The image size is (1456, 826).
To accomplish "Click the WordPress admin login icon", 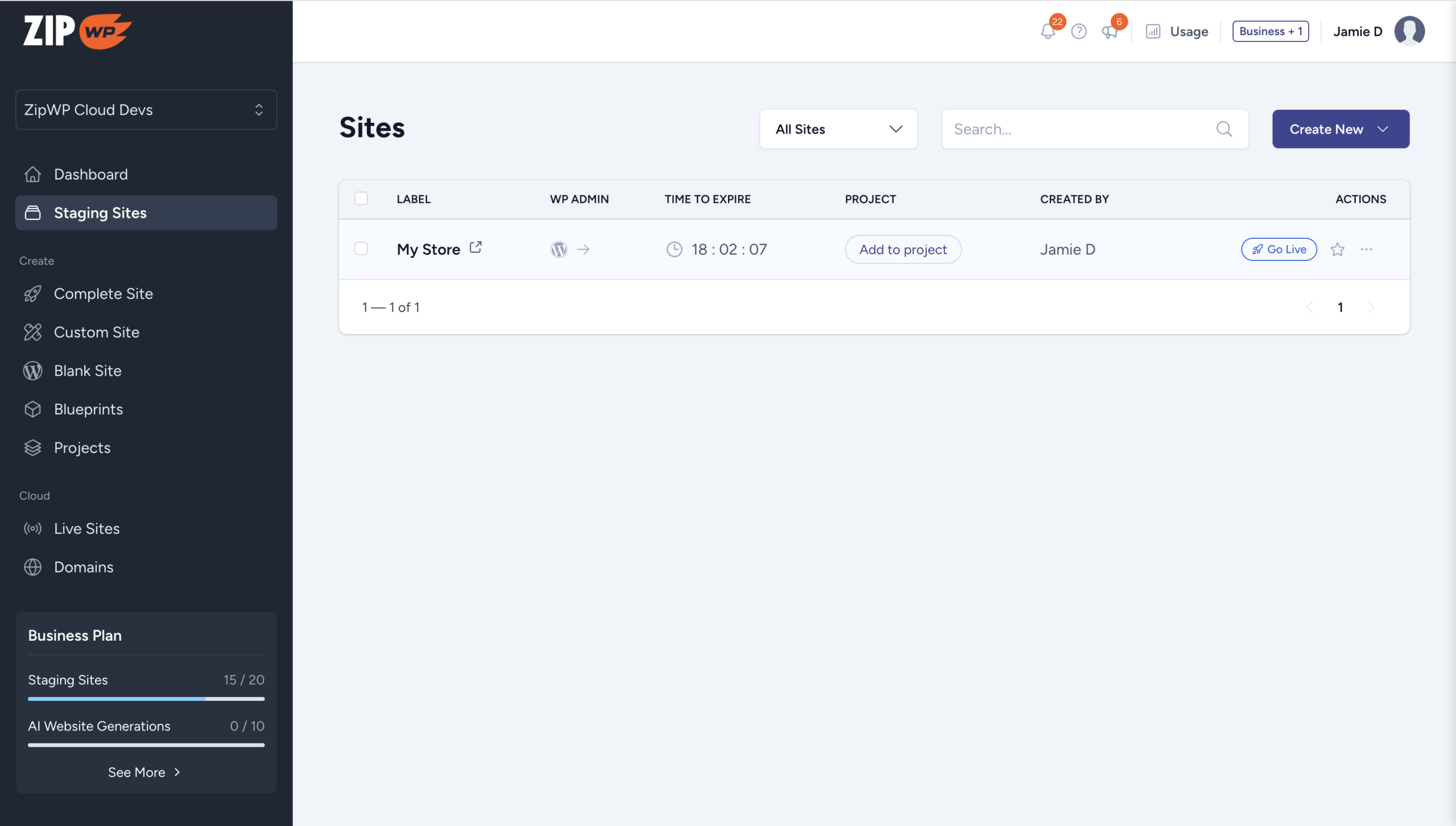I will (559, 250).
